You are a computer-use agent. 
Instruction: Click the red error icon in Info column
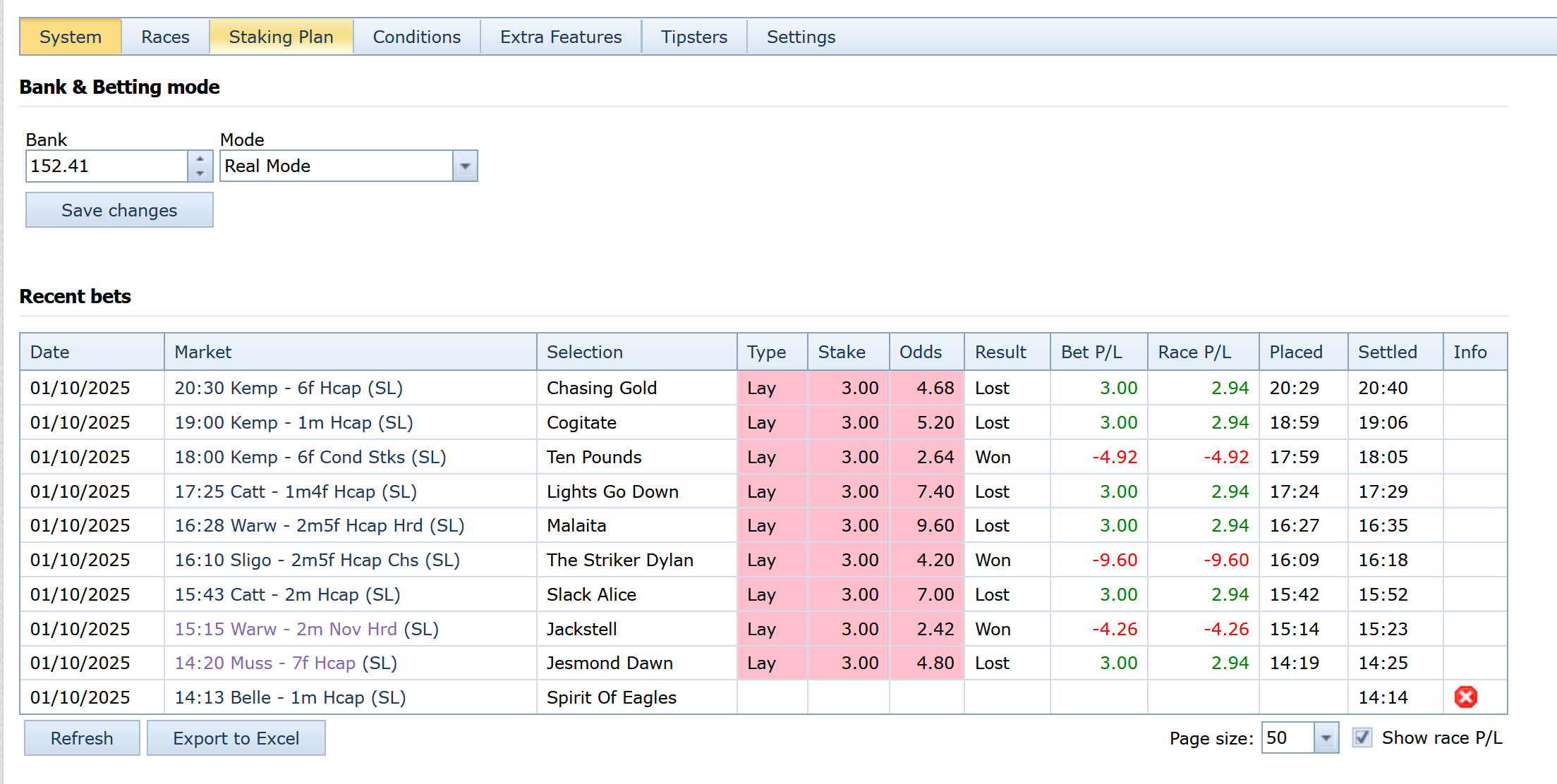pos(1465,697)
